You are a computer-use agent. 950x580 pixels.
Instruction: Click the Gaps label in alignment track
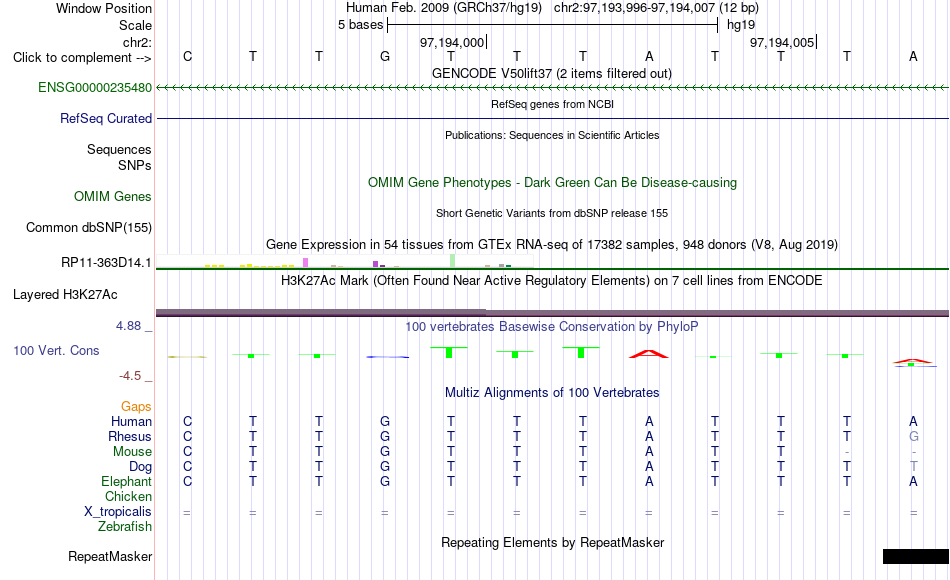pos(136,407)
